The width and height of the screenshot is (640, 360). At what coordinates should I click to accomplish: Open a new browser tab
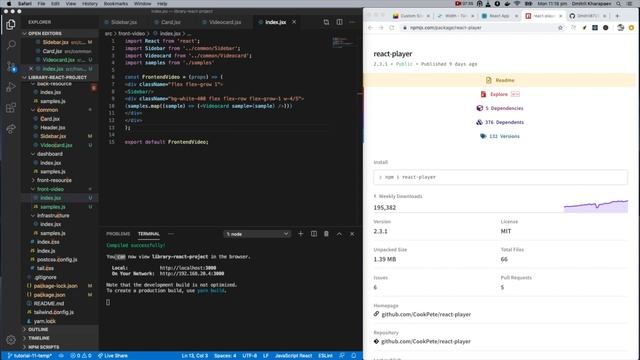tap(617, 16)
